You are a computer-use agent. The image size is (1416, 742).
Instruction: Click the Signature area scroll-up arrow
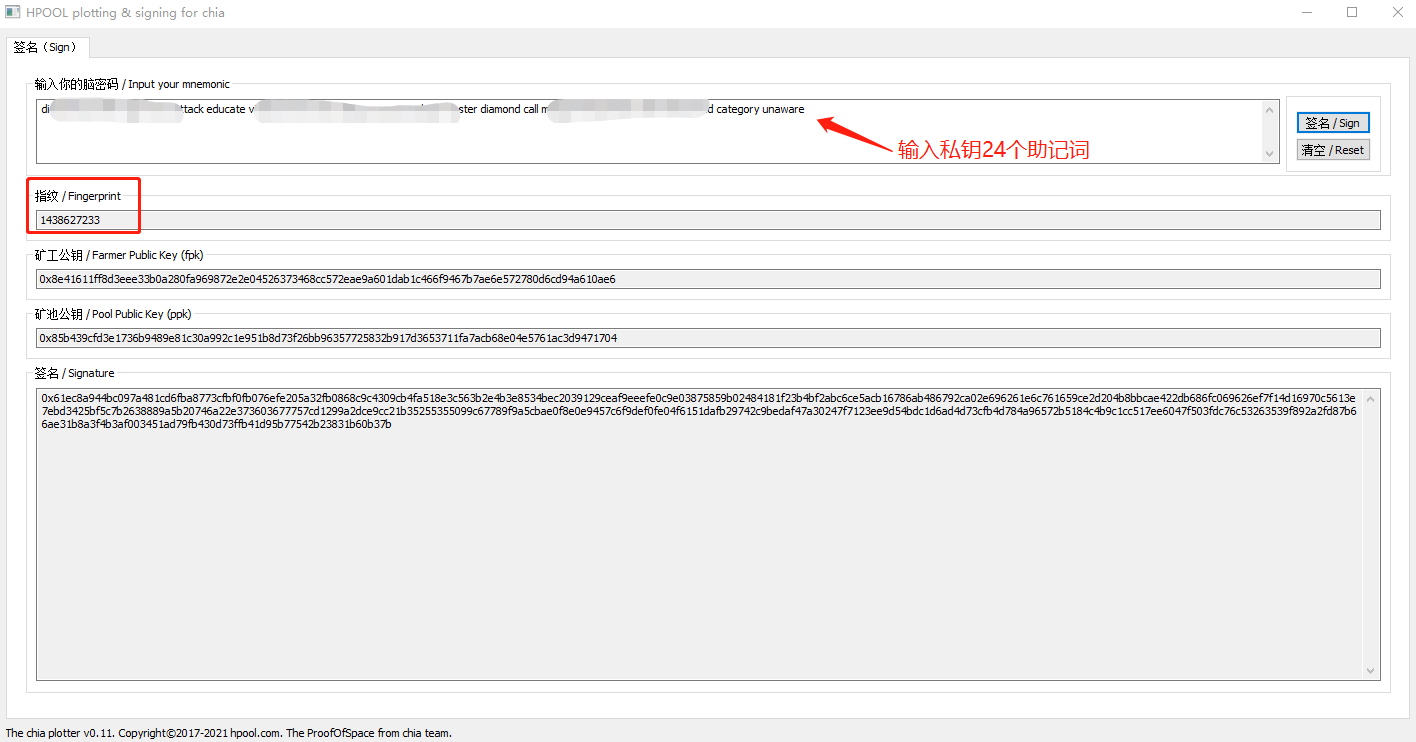1371,399
